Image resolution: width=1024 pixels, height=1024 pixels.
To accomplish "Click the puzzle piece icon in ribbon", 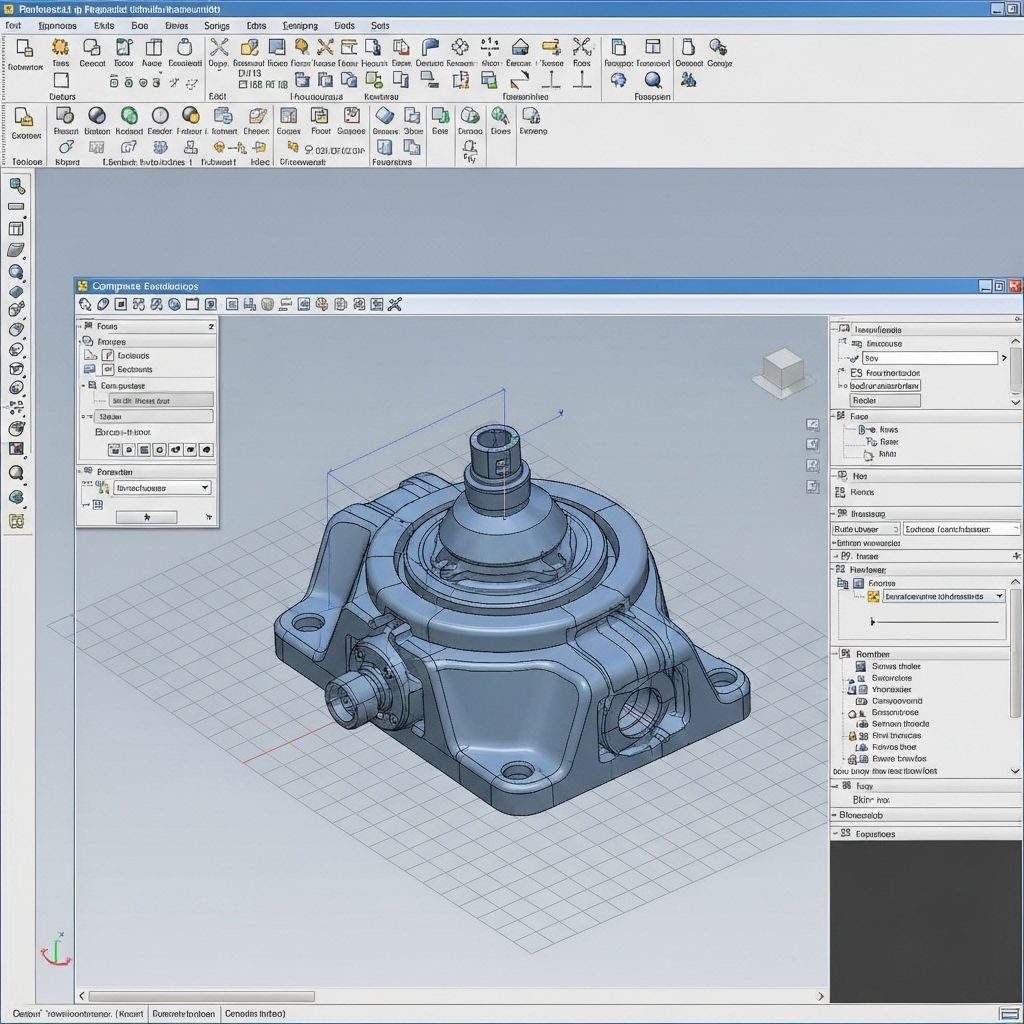I will [459, 47].
